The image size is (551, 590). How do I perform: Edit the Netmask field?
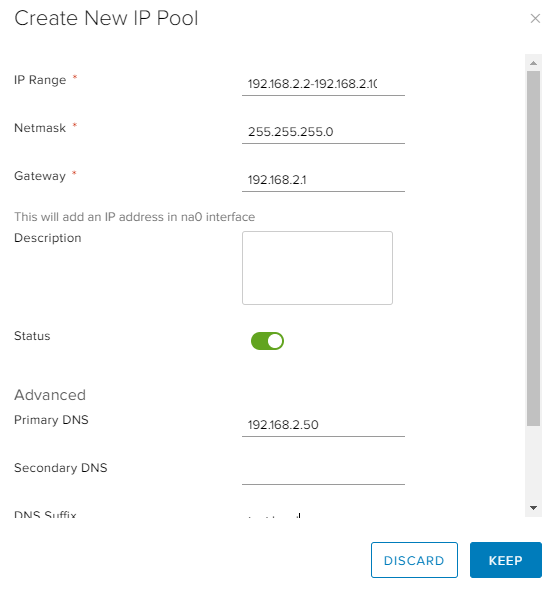[x=323, y=132]
